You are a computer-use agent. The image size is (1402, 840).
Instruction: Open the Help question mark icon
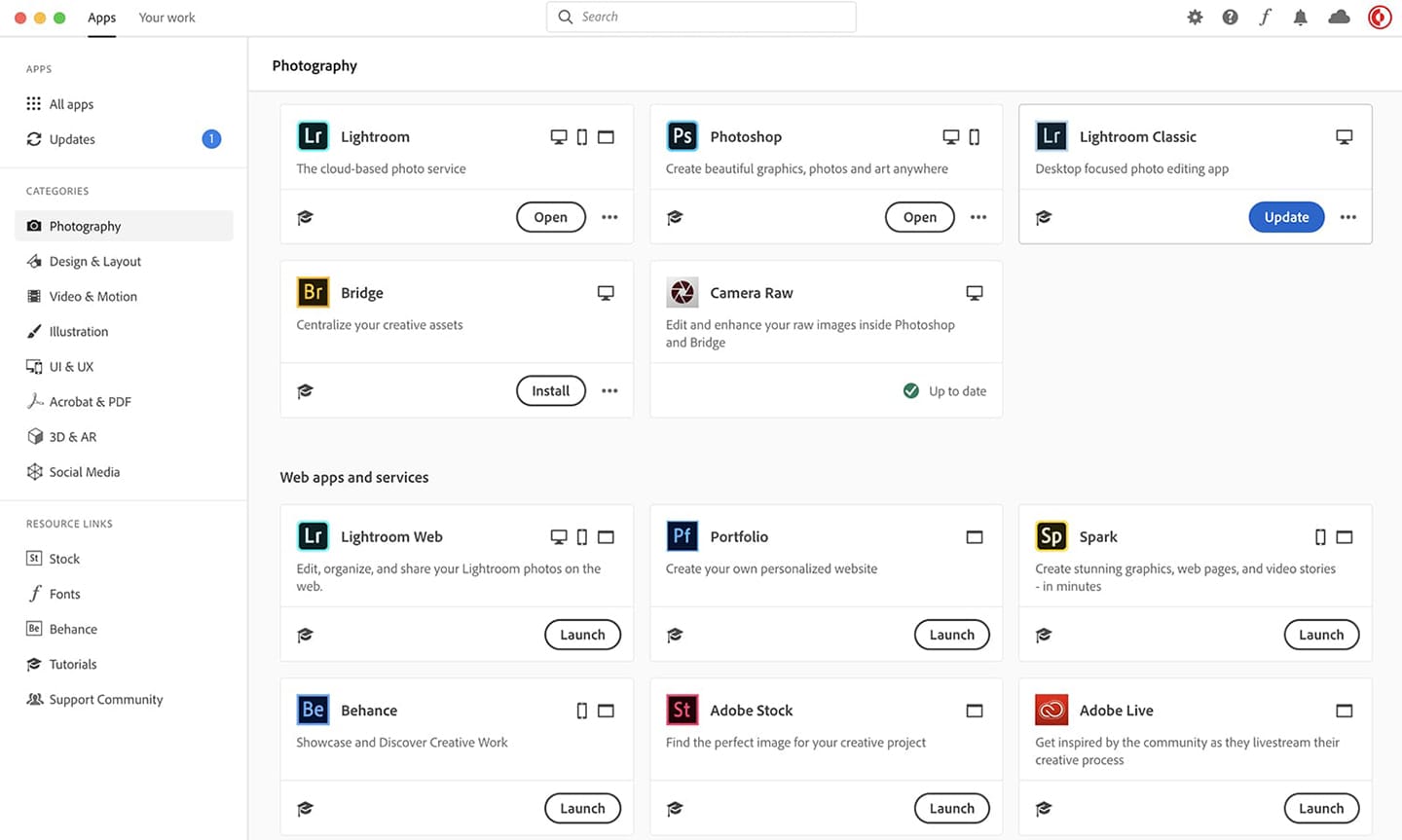1230,18
